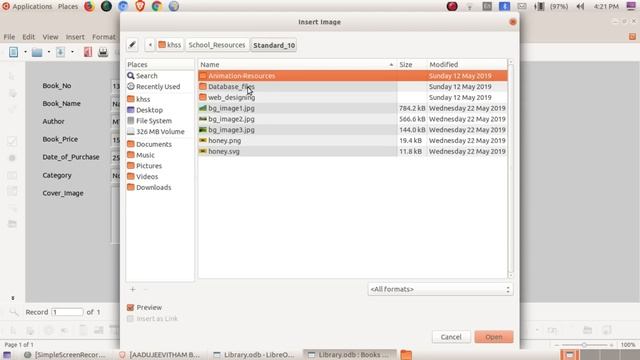Click the Record number input field
This screenshot has width=640, height=360.
tap(67, 312)
